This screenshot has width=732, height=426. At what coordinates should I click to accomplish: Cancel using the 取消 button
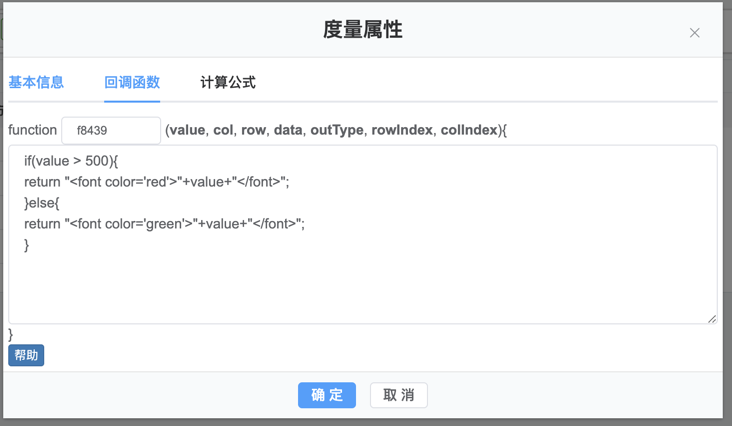click(x=399, y=395)
